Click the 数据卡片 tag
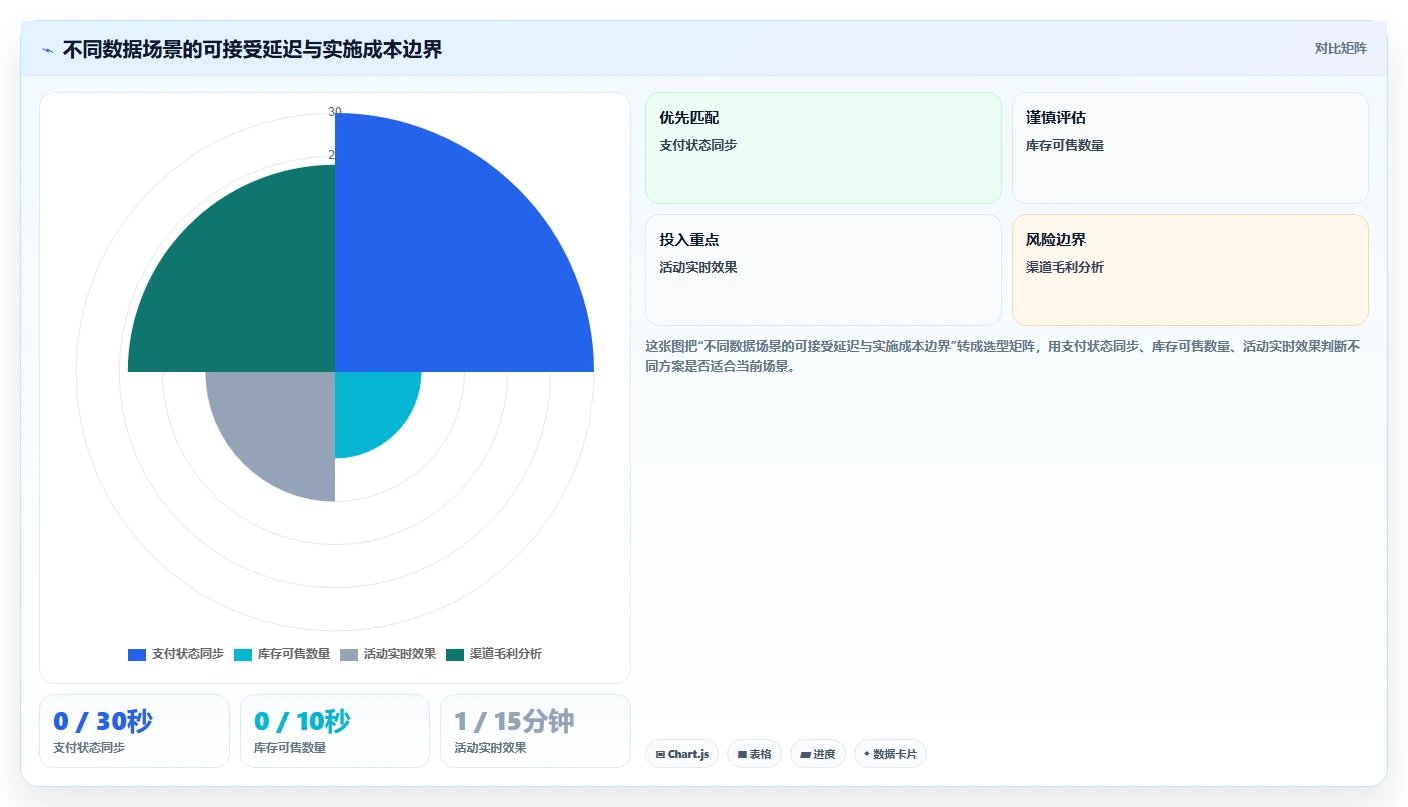Screen dimensions: 1408x807 click(x=890, y=754)
